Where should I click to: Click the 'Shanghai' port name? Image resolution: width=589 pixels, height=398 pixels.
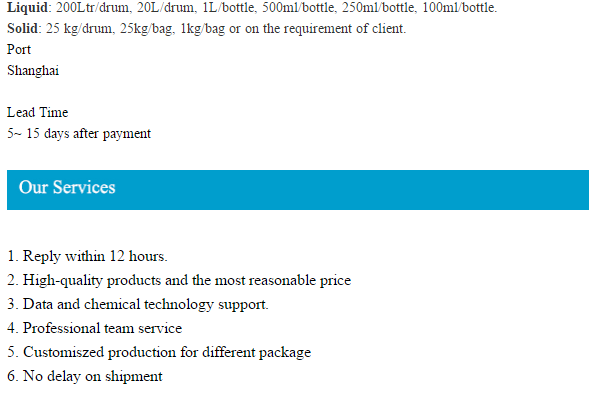point(33,71)
